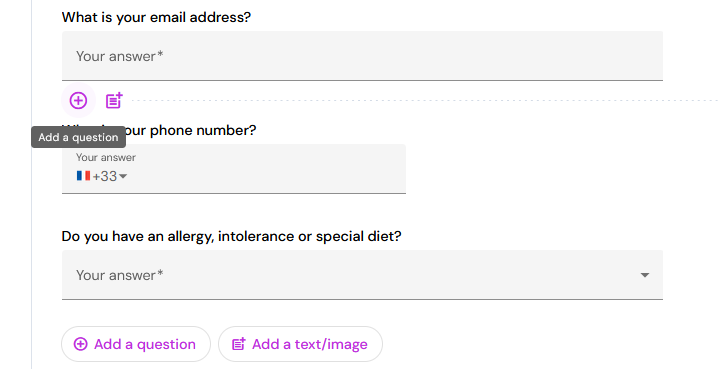Viewport: 721px width, 377px height.
Task: Click the Add a question button
Action: pyautogui.click(x=136, y=344)
